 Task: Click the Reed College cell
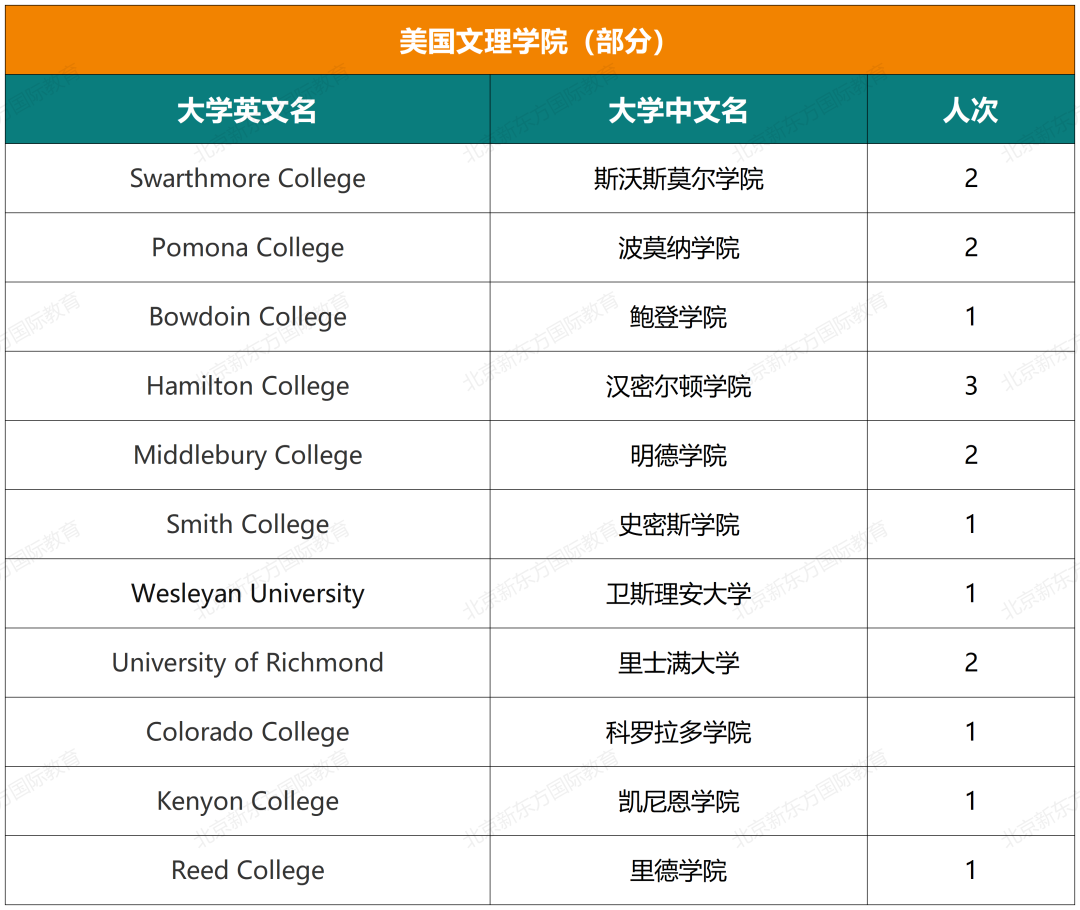(x=247, y=870)
